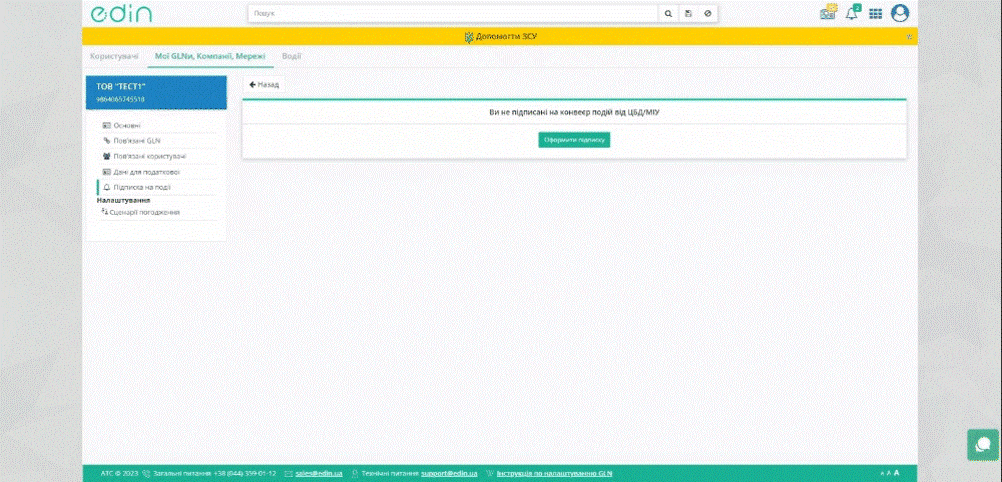Select Підписка на події sidebar item
The height and width of the screenshot is (482, 1002).
pos(137,187)
